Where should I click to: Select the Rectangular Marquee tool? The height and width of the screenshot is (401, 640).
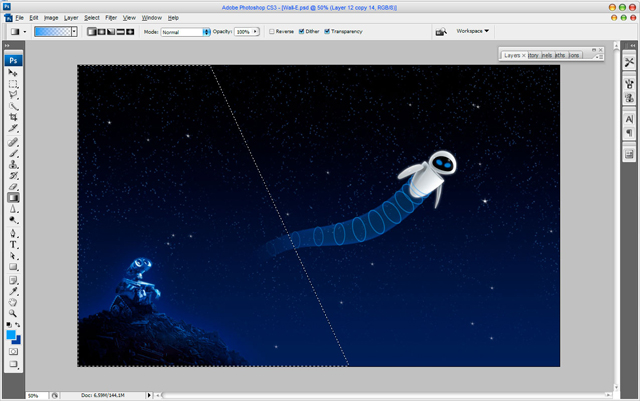coord(13,84)
